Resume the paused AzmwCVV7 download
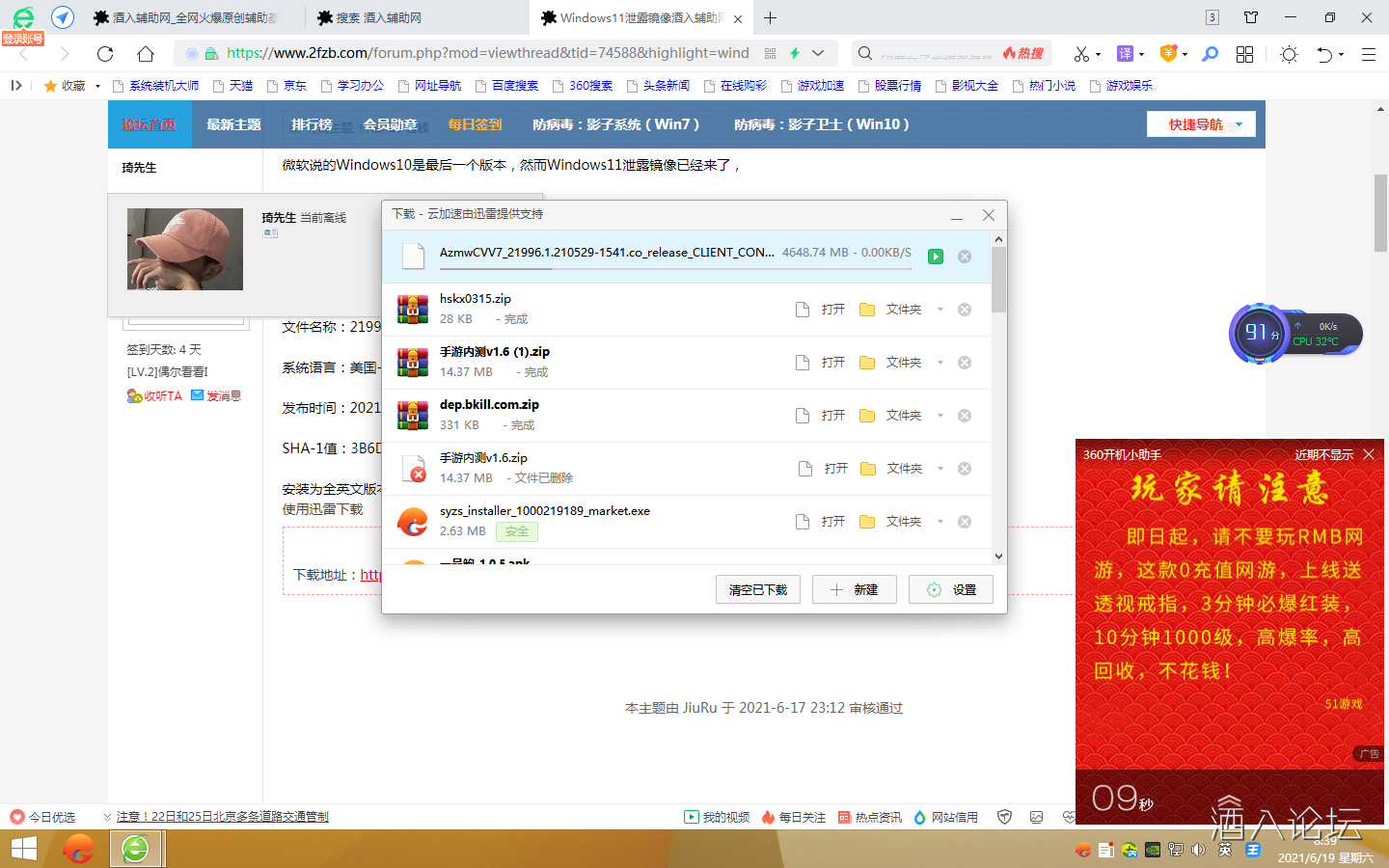The image size is (1389, 868). (935, 257)
